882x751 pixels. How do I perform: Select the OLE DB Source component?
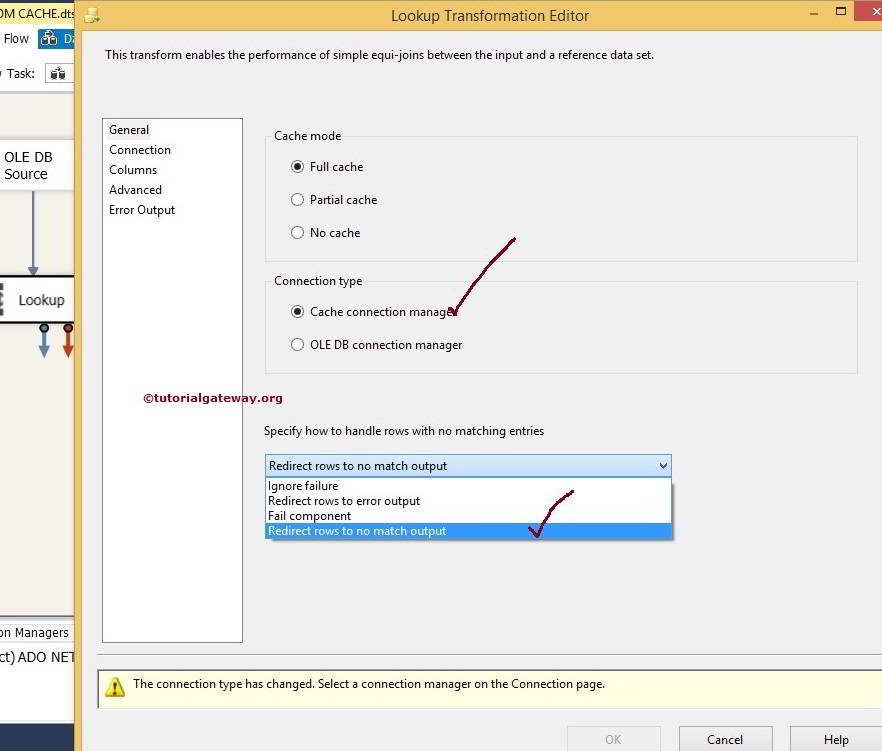click(x=30, y=165)
